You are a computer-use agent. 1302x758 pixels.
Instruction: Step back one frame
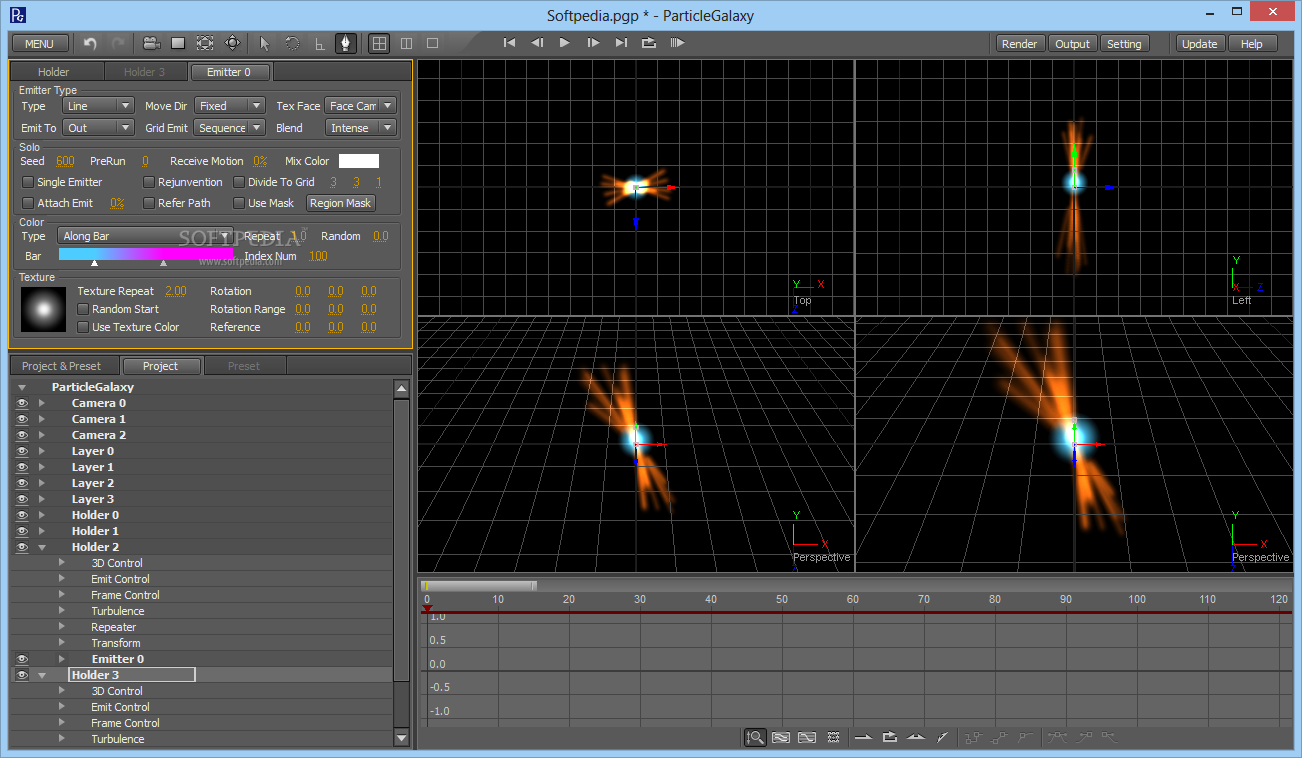(537, 43)
